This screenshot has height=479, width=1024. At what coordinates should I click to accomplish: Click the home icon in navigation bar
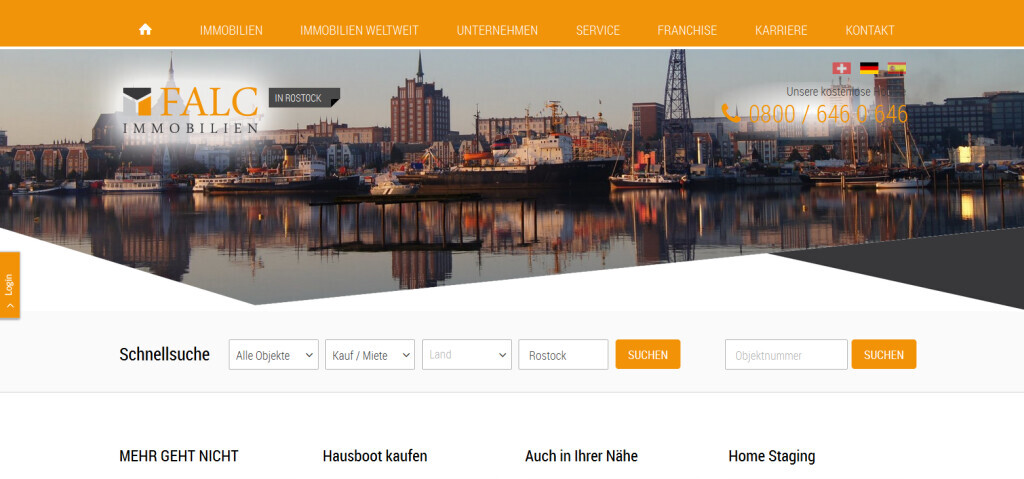(145, 30)
